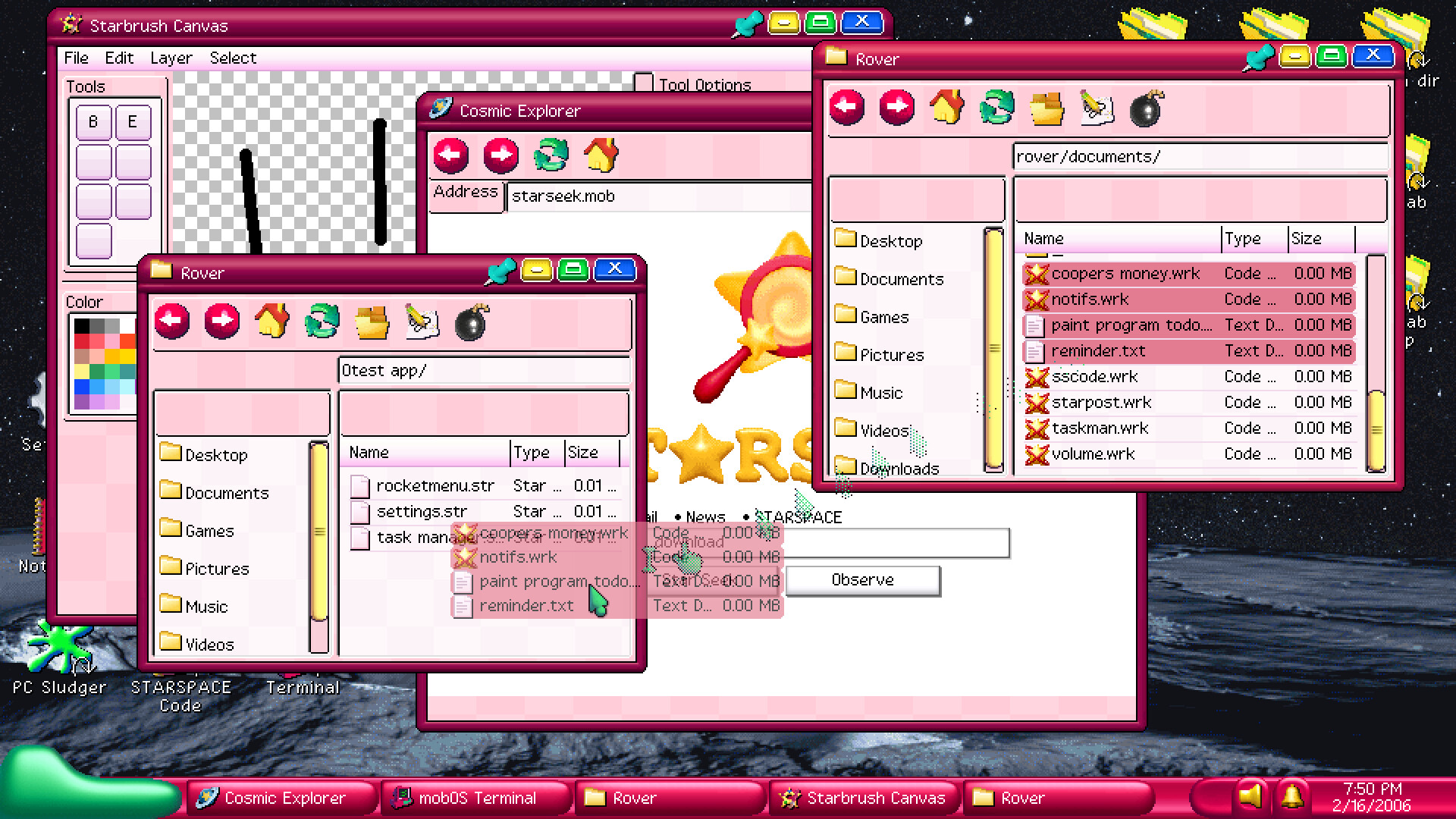The height and width of the screenshot is (819, 1456).
Task: Click the refresh icon in Cosmic Explorer
Action: tap(551, 155)
